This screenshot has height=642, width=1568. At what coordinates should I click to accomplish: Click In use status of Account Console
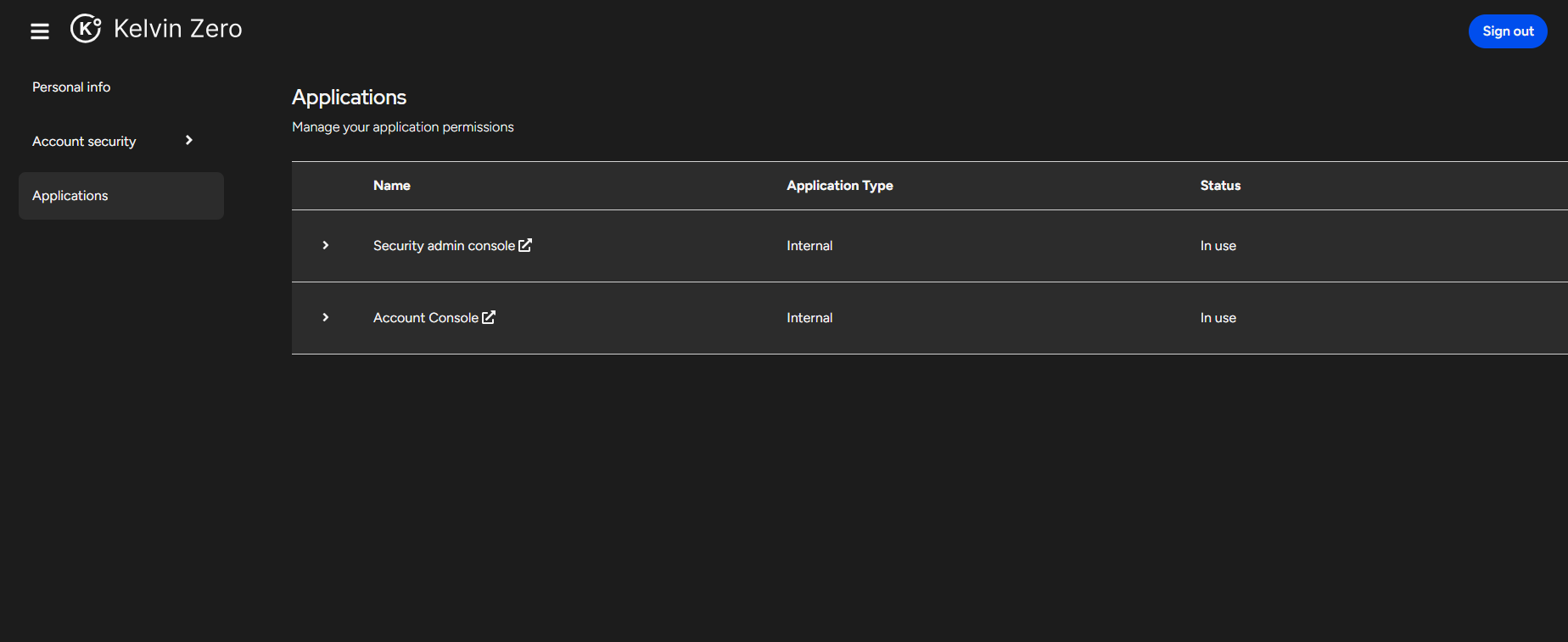1218,318
